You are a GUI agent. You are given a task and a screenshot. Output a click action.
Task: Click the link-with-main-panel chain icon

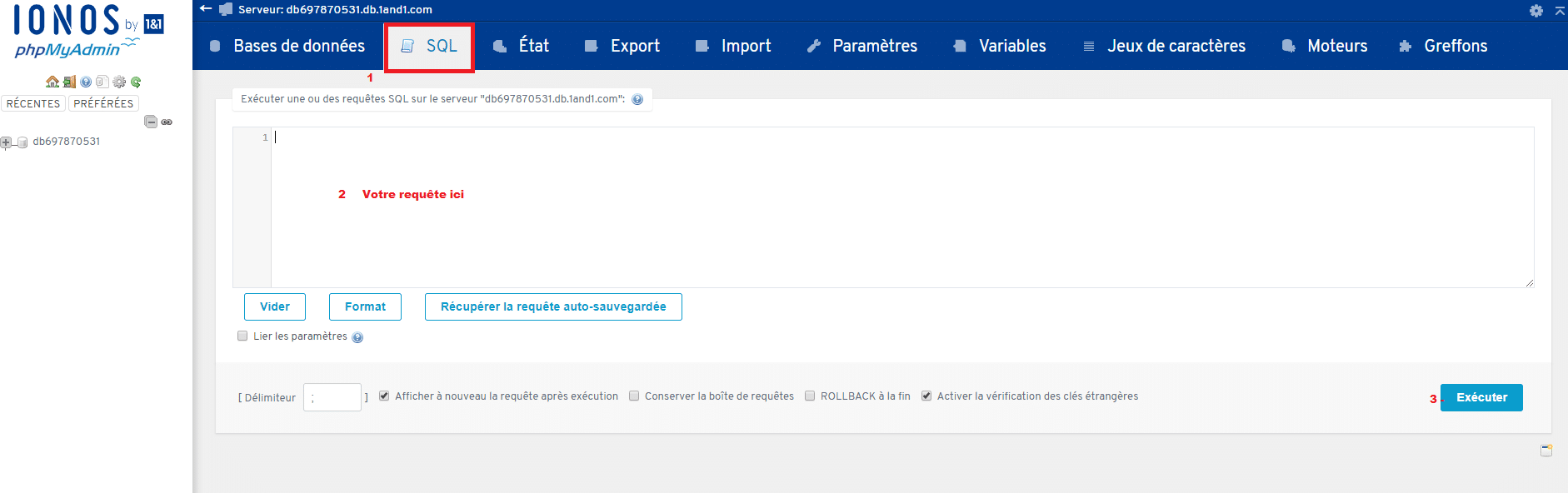pyautogui.click(x=167, y=122)
